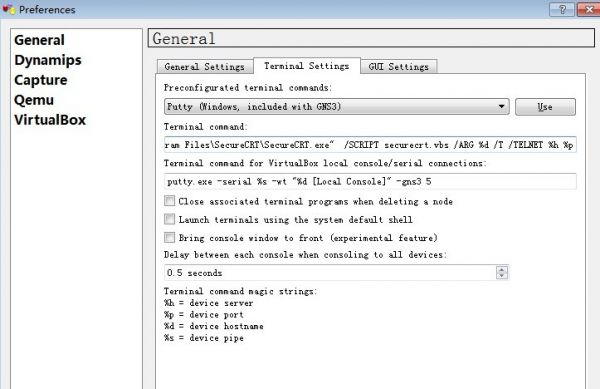600x389 pixels.
Task: Open the preconfigured terminal commands dropdown
Action: click(336, 107)
